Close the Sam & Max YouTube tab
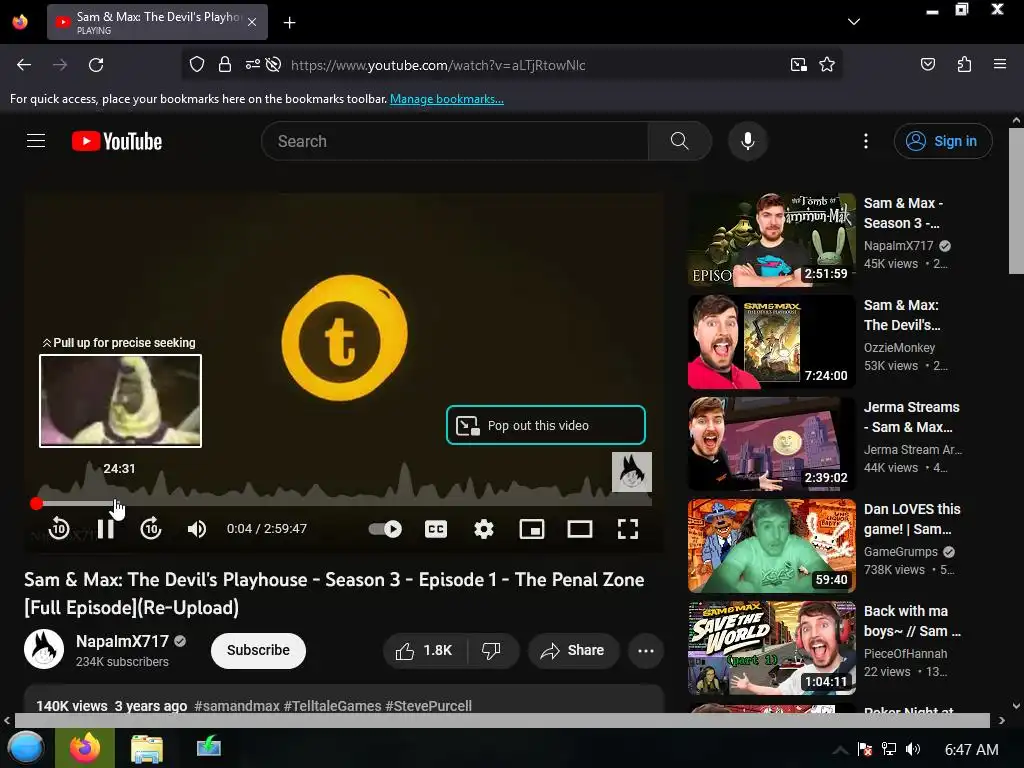1024x768 pixels. click(x=252, y=22)
